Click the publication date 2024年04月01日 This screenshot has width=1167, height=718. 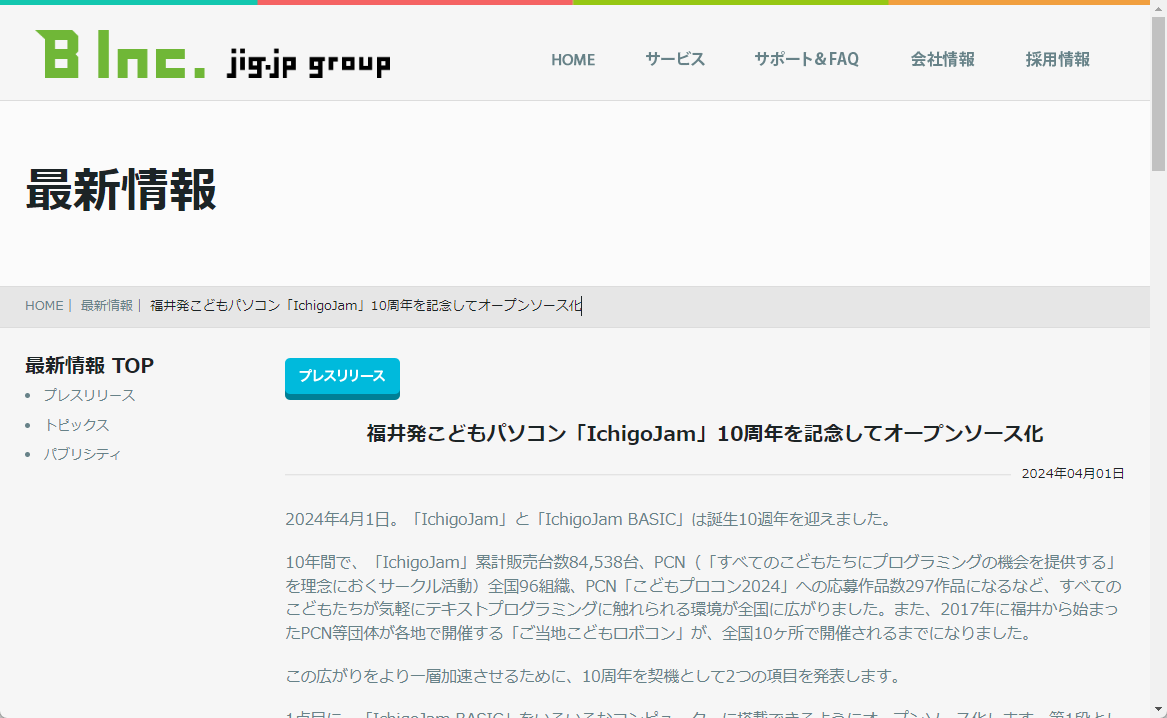(1072, 473)
